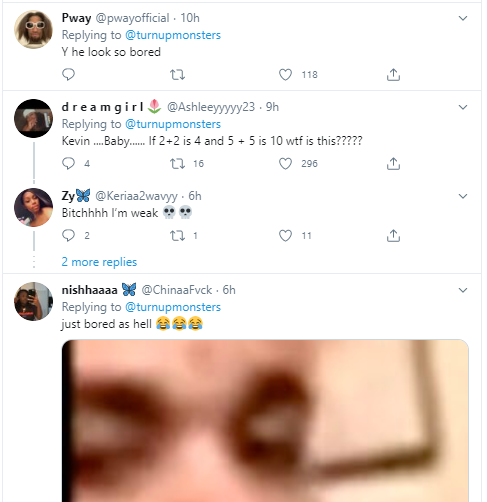
Task: Retweet Pway's 'Y he look so bored' tweet
Action: [177, 75]
